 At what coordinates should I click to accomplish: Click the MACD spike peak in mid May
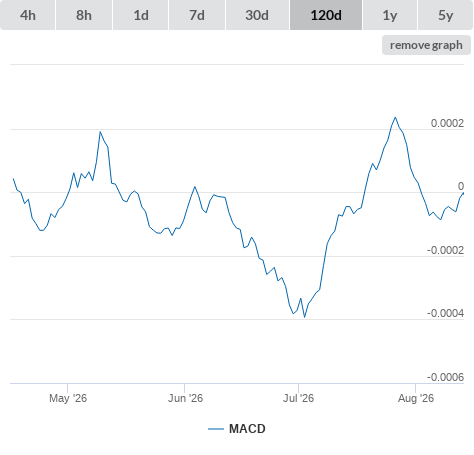tap(100, 132)
